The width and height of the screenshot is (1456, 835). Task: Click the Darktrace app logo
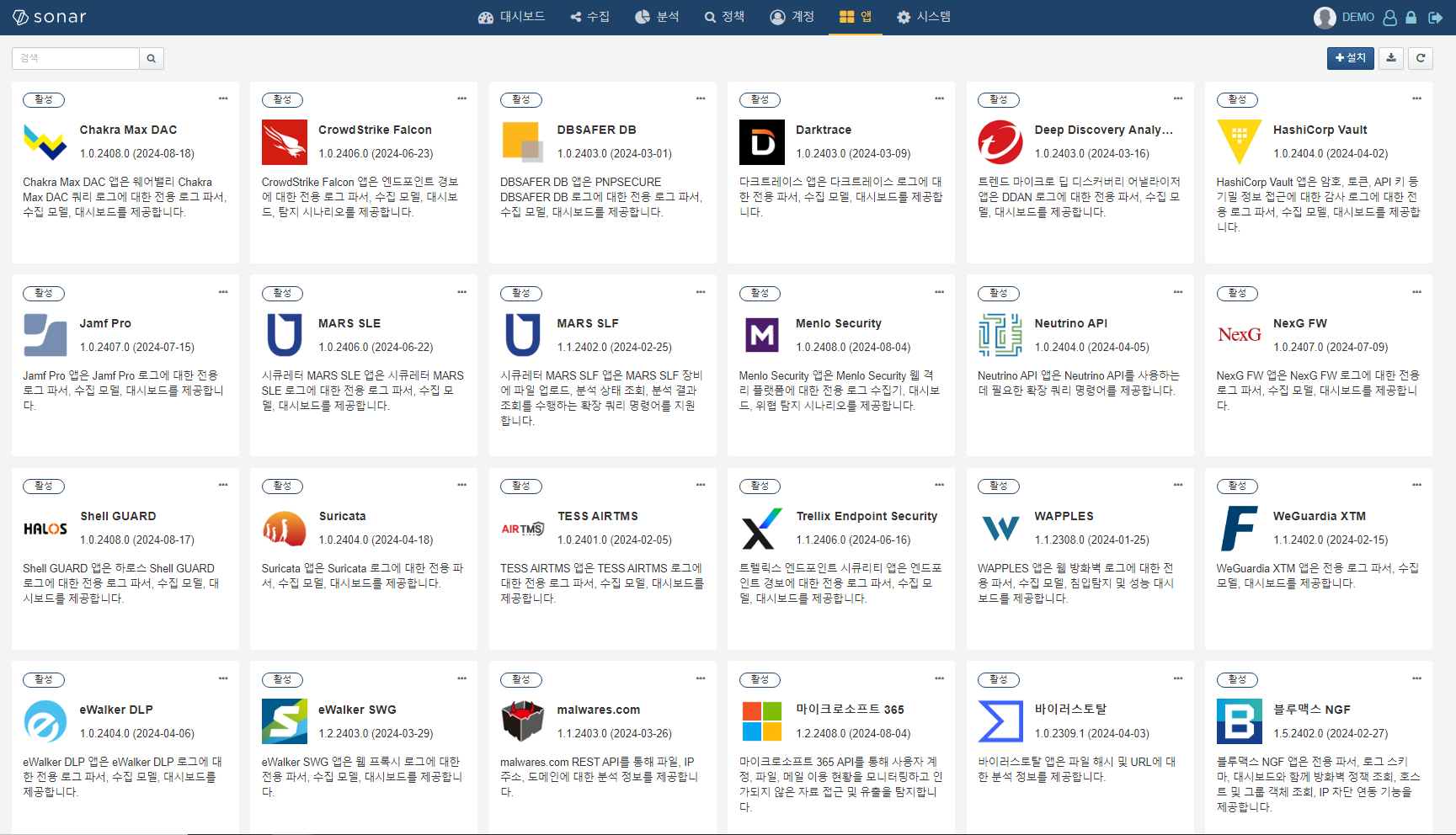click(x=762, y=142)
